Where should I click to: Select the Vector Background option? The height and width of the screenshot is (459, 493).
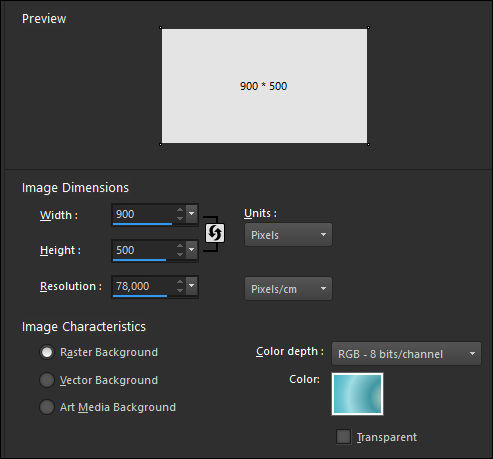point(47,380)
